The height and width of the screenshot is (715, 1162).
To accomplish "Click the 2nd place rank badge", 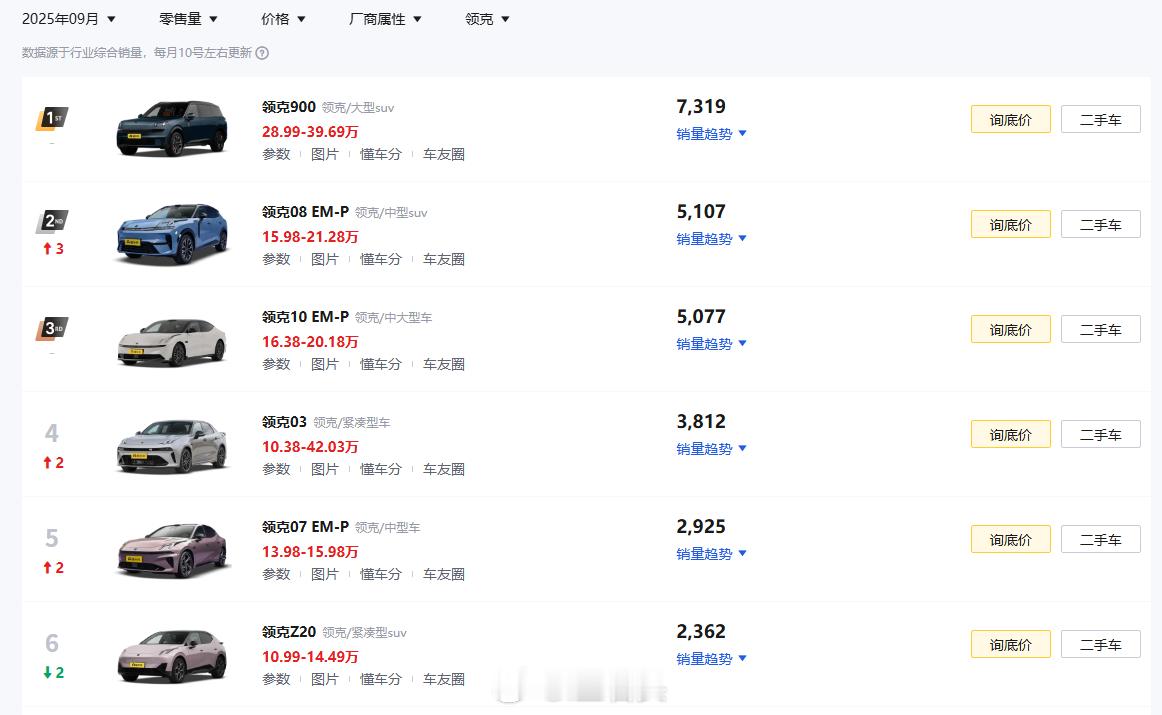I will coord(52,222).
